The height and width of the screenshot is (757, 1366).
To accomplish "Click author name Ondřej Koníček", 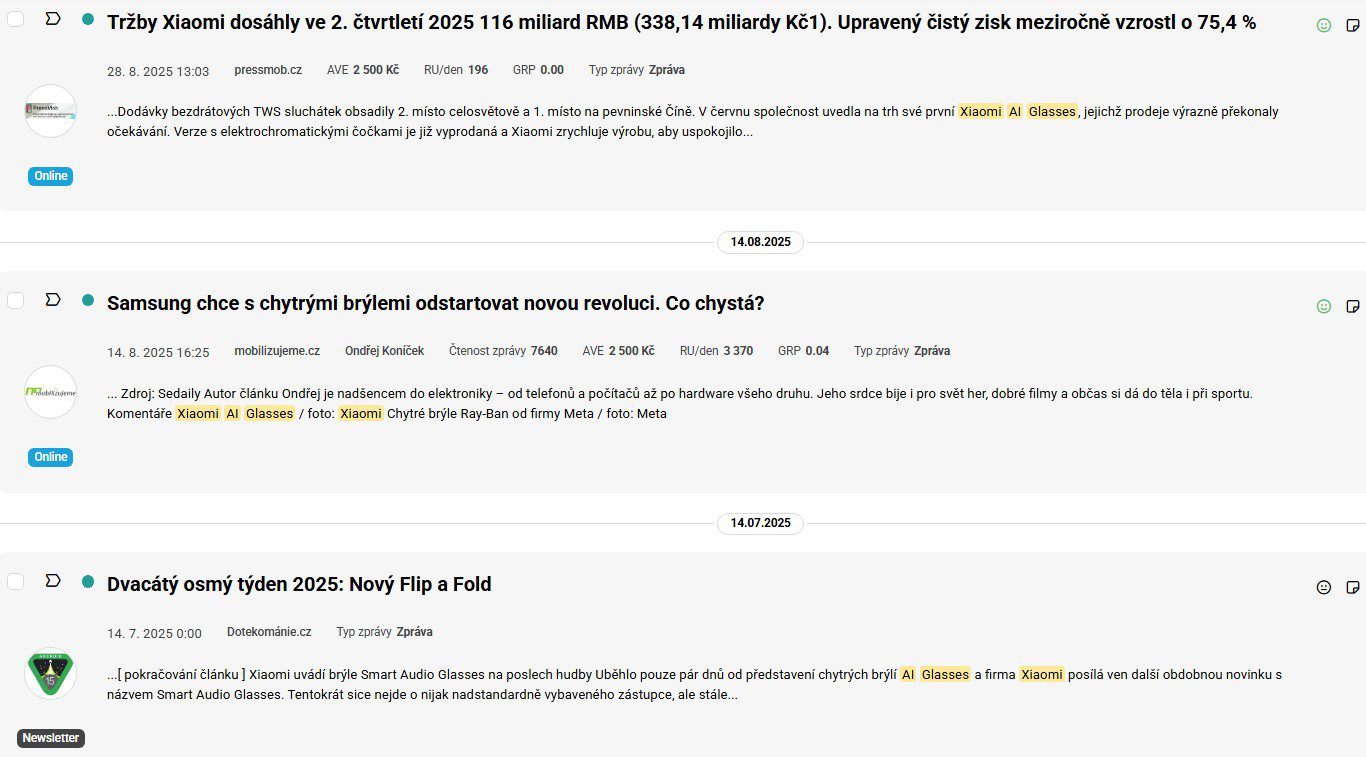I will coord(384,351).
